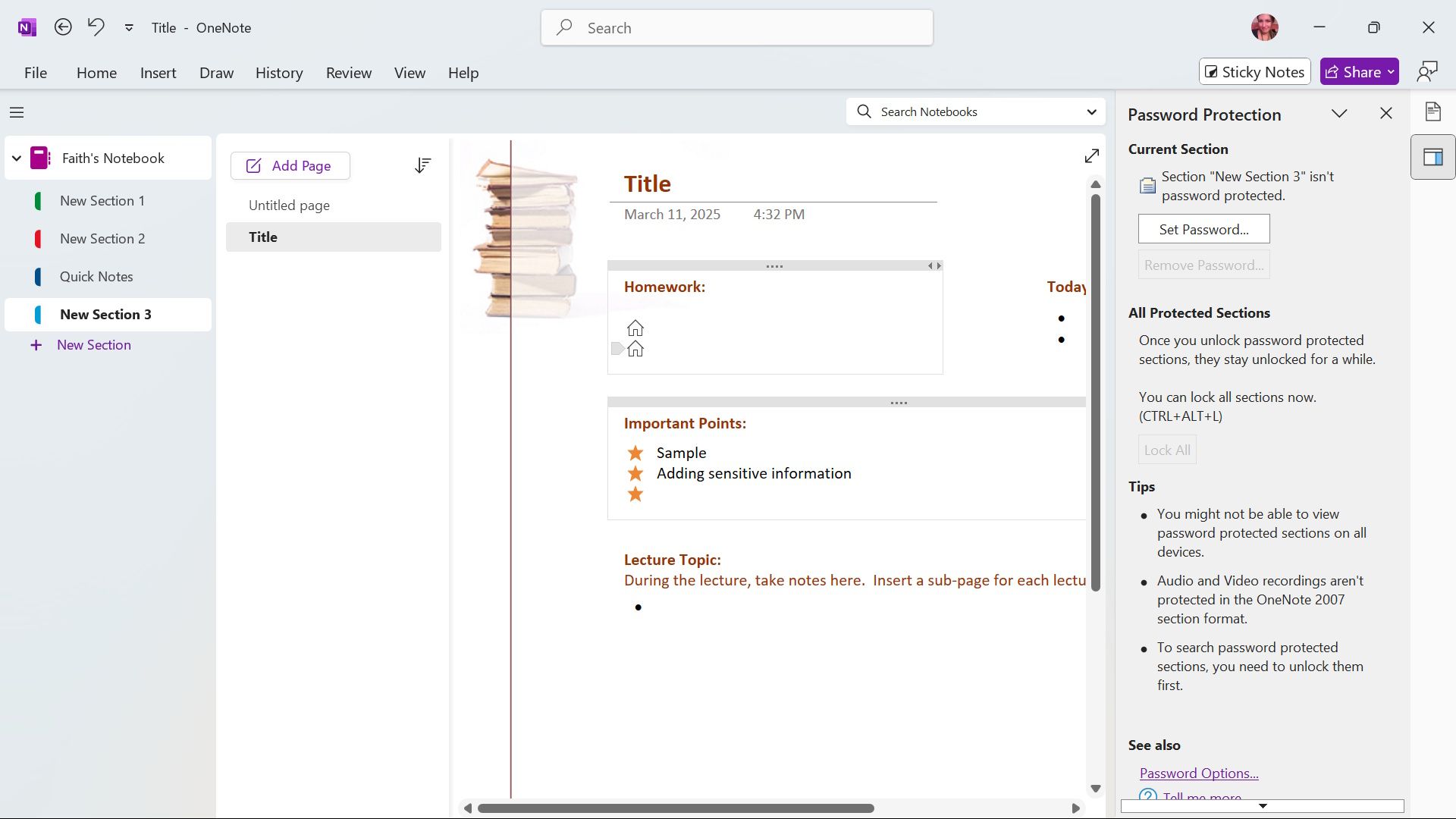This screenshot has height=819, width=1456.
Task: Click the sort pages icon
Action: (423, 165)
